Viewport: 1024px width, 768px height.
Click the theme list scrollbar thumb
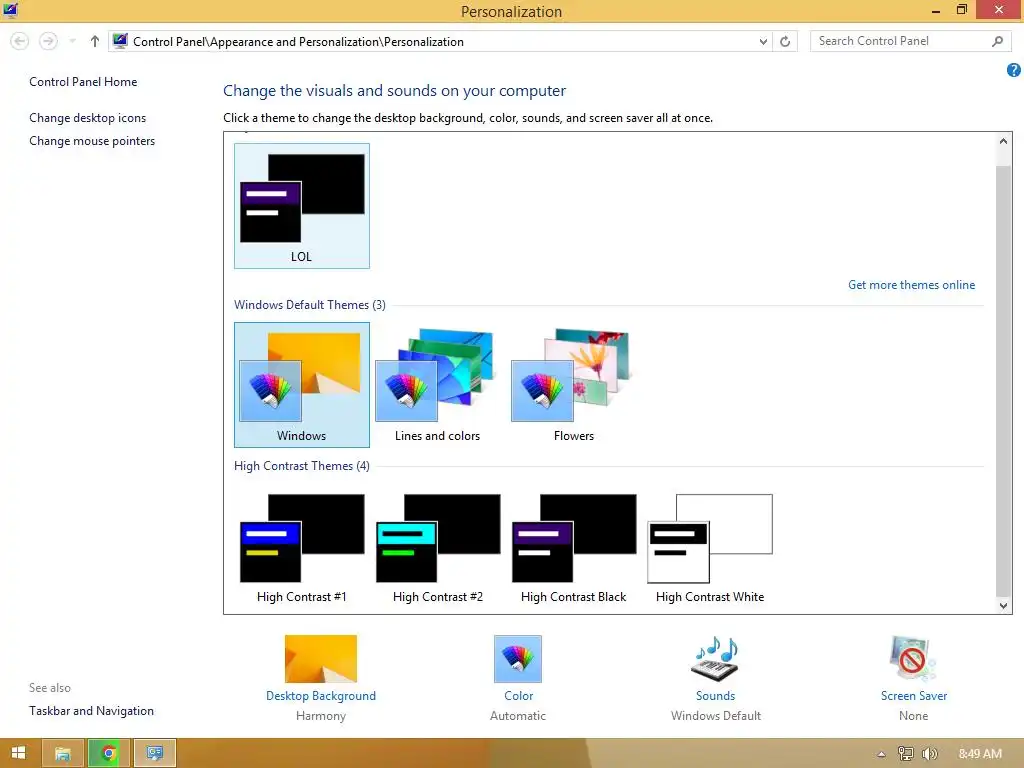1003,380
